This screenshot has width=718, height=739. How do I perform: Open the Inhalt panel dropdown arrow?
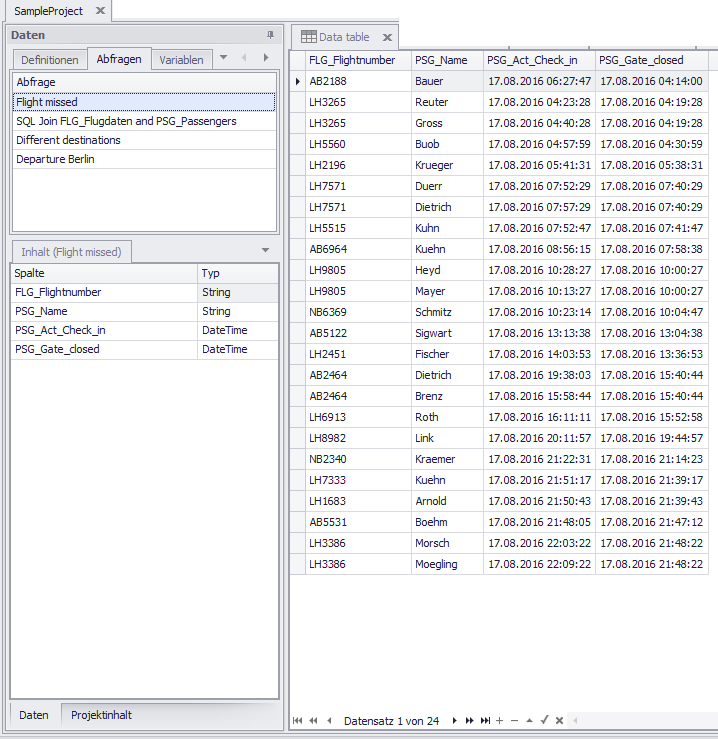point(265,250)
